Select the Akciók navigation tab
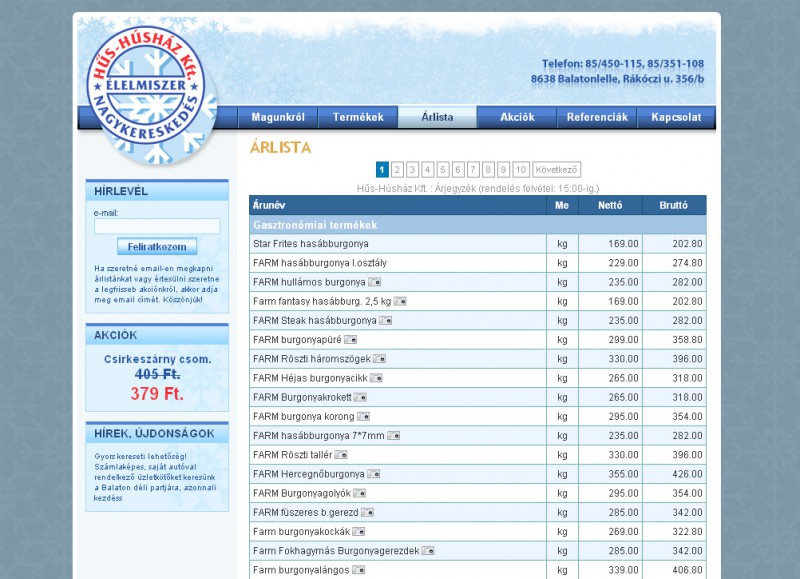The height and width of the screenshot is (579, 800). [x=517, y=117]
